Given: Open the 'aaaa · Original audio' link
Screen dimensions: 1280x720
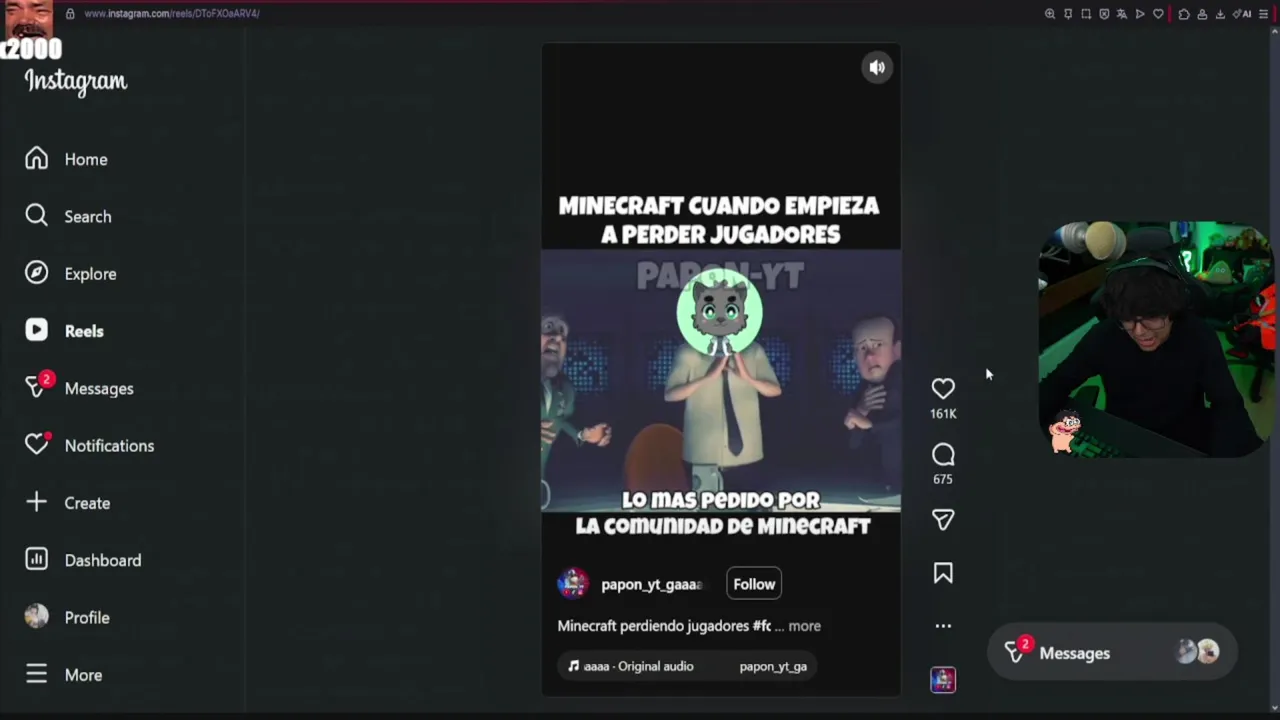Looking at the screenshot, I should (x=631, y=666).
